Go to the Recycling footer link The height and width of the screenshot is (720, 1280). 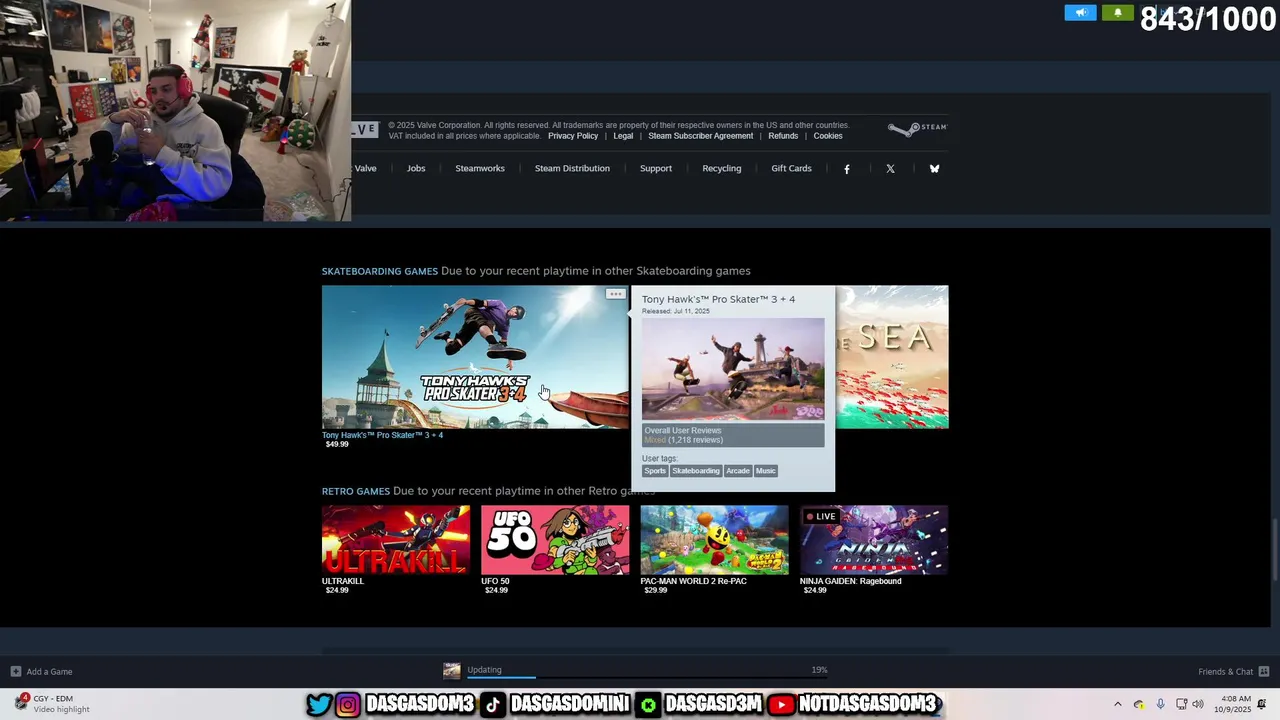tap(722, 168)
